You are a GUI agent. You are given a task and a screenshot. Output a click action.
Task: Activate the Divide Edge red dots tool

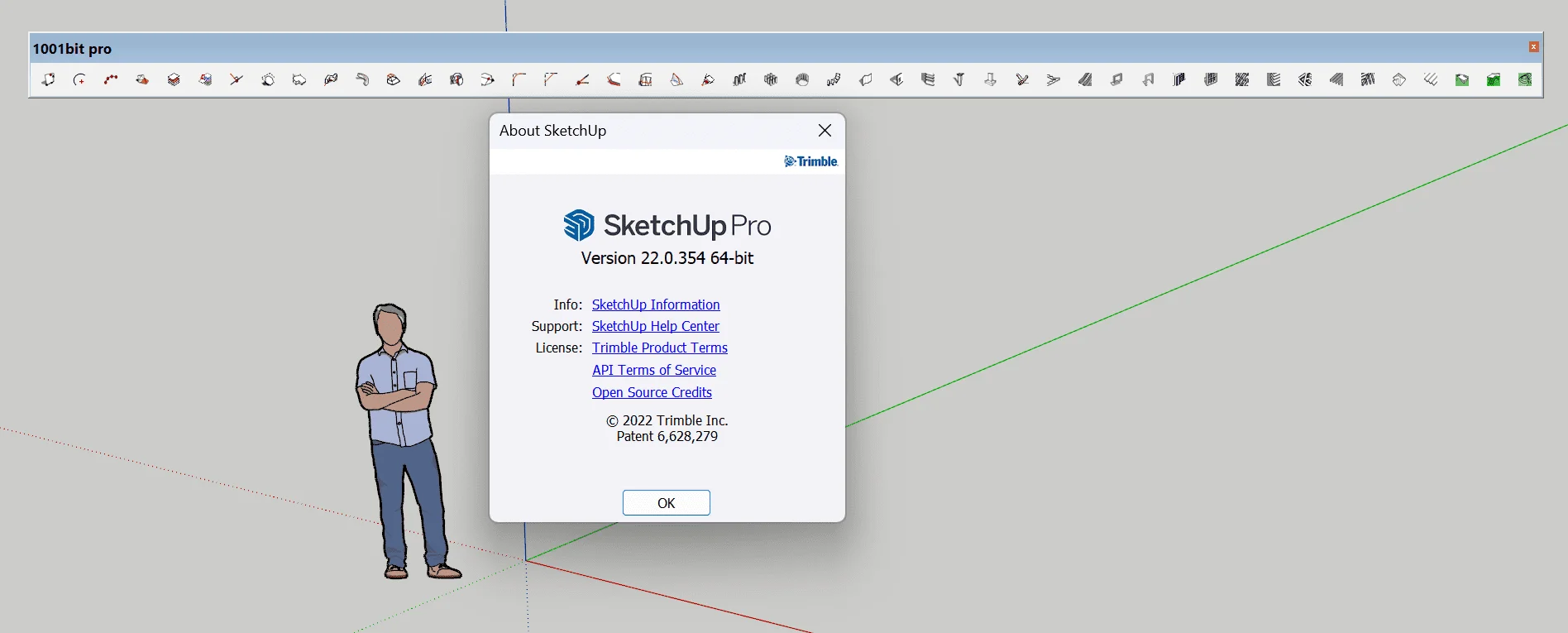(x=111, y=79)
